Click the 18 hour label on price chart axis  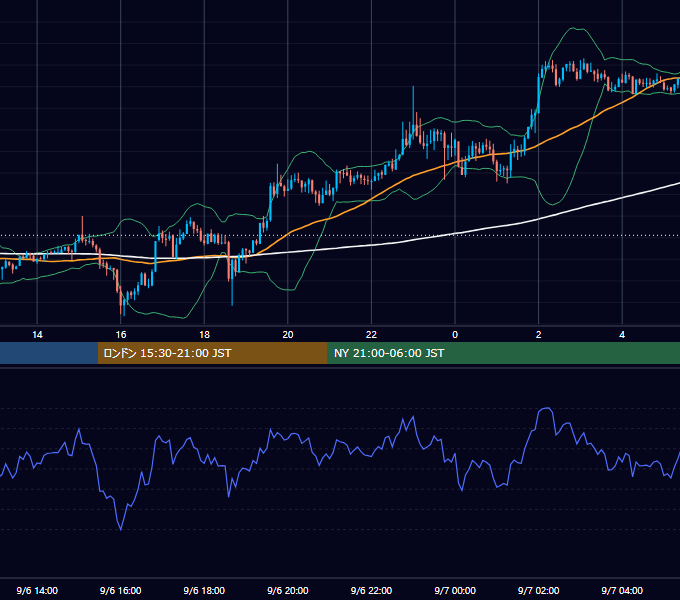pos(204,335)
